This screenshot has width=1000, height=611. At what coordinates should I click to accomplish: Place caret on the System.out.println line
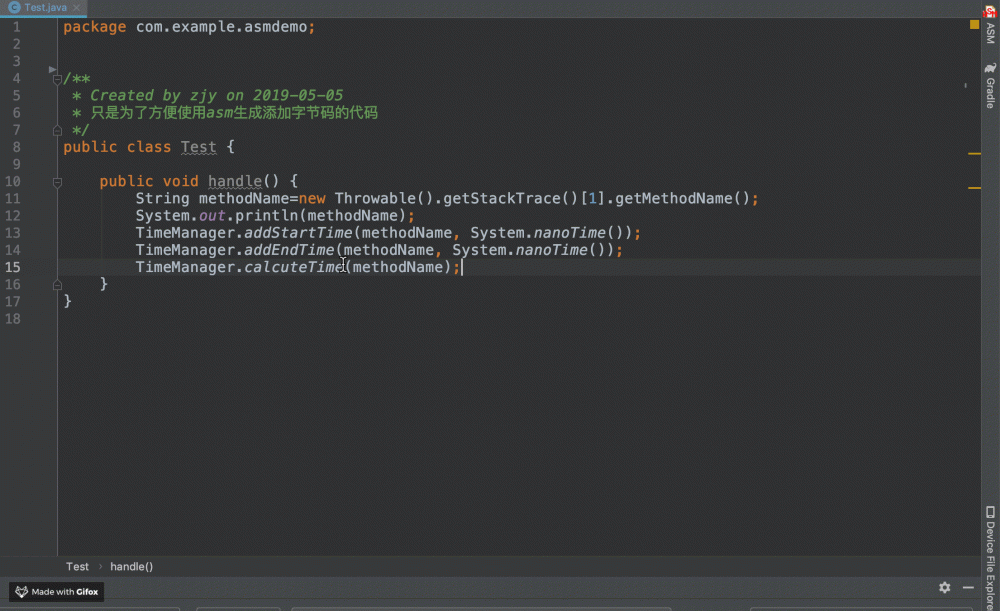pyautogui.click(x=270, y=215)
